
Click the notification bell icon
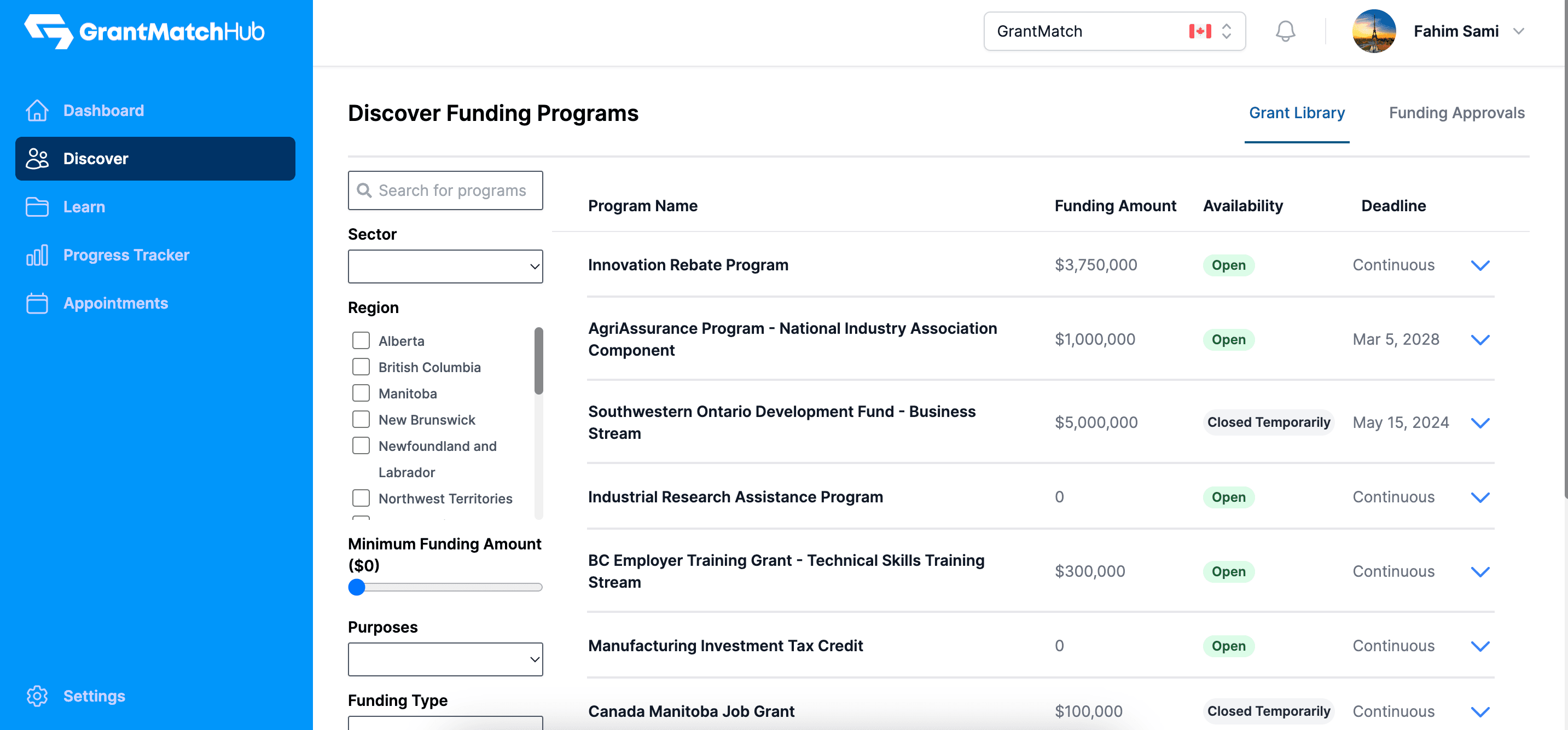[x=1285, y=31]
